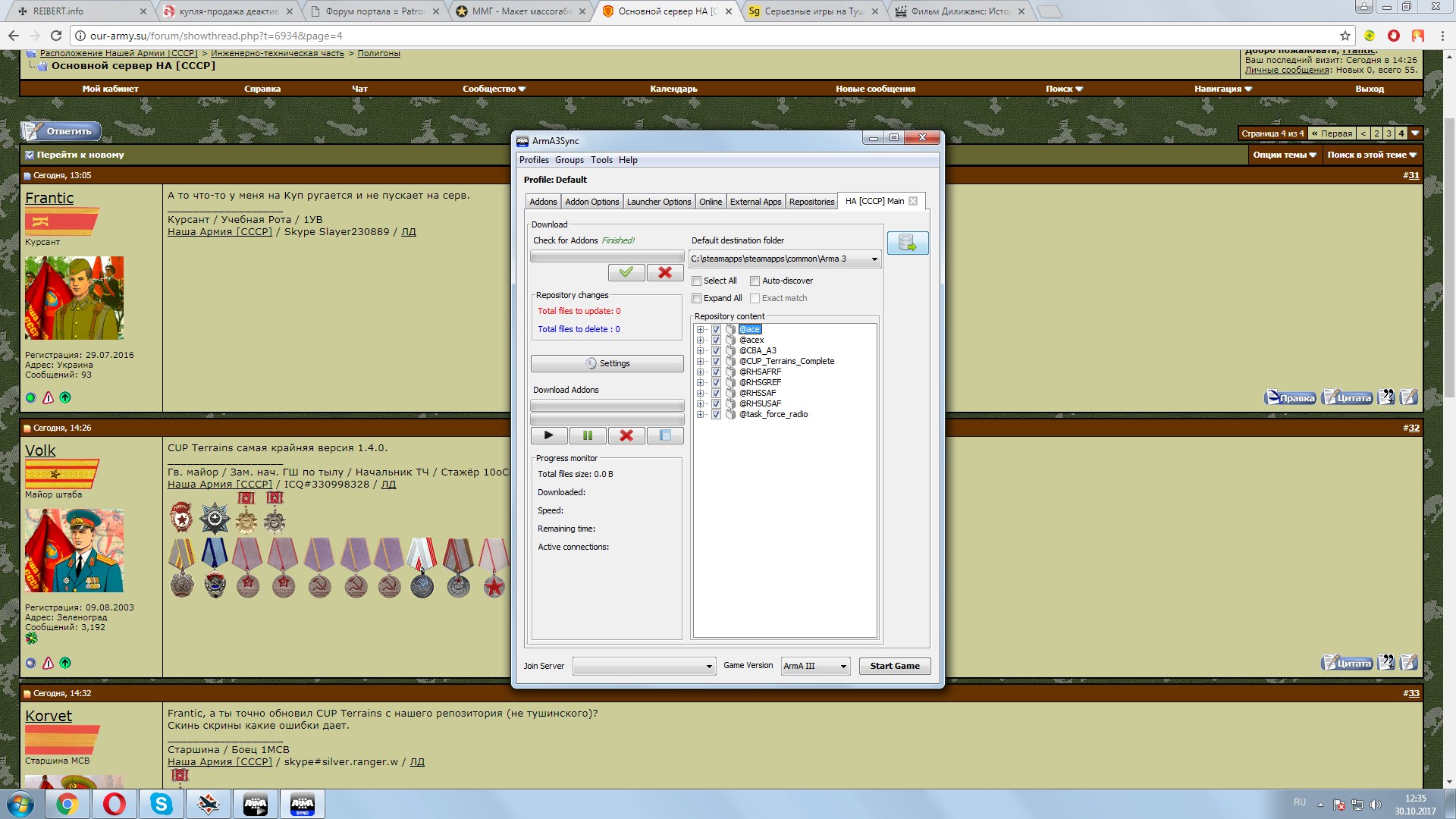Image resolution: width=1456 pixels, height=819 pixels.
Task: Expand the @ace tree node
Action: pyautogui.click(x=701, y=329)
